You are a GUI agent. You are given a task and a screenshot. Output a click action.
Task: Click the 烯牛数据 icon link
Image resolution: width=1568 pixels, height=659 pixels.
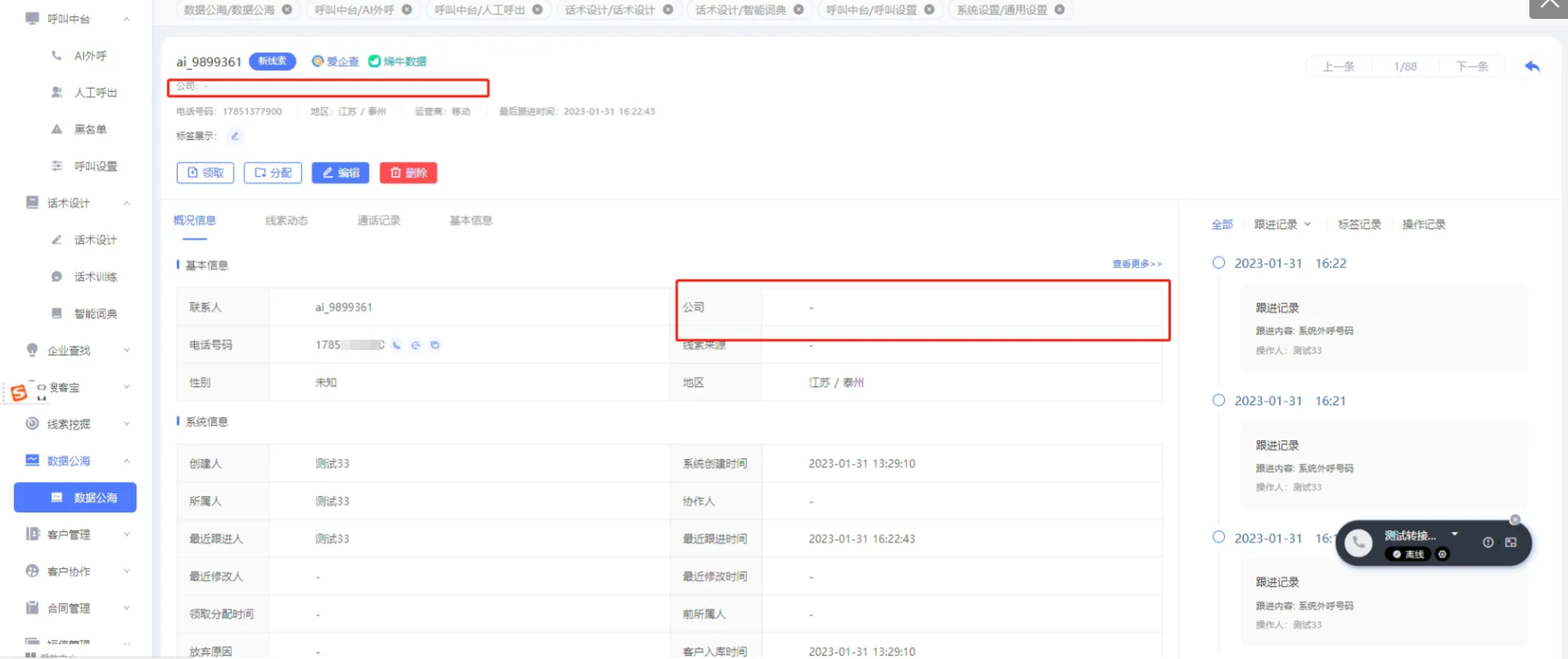pyautogui.click(x=397, y=61)
